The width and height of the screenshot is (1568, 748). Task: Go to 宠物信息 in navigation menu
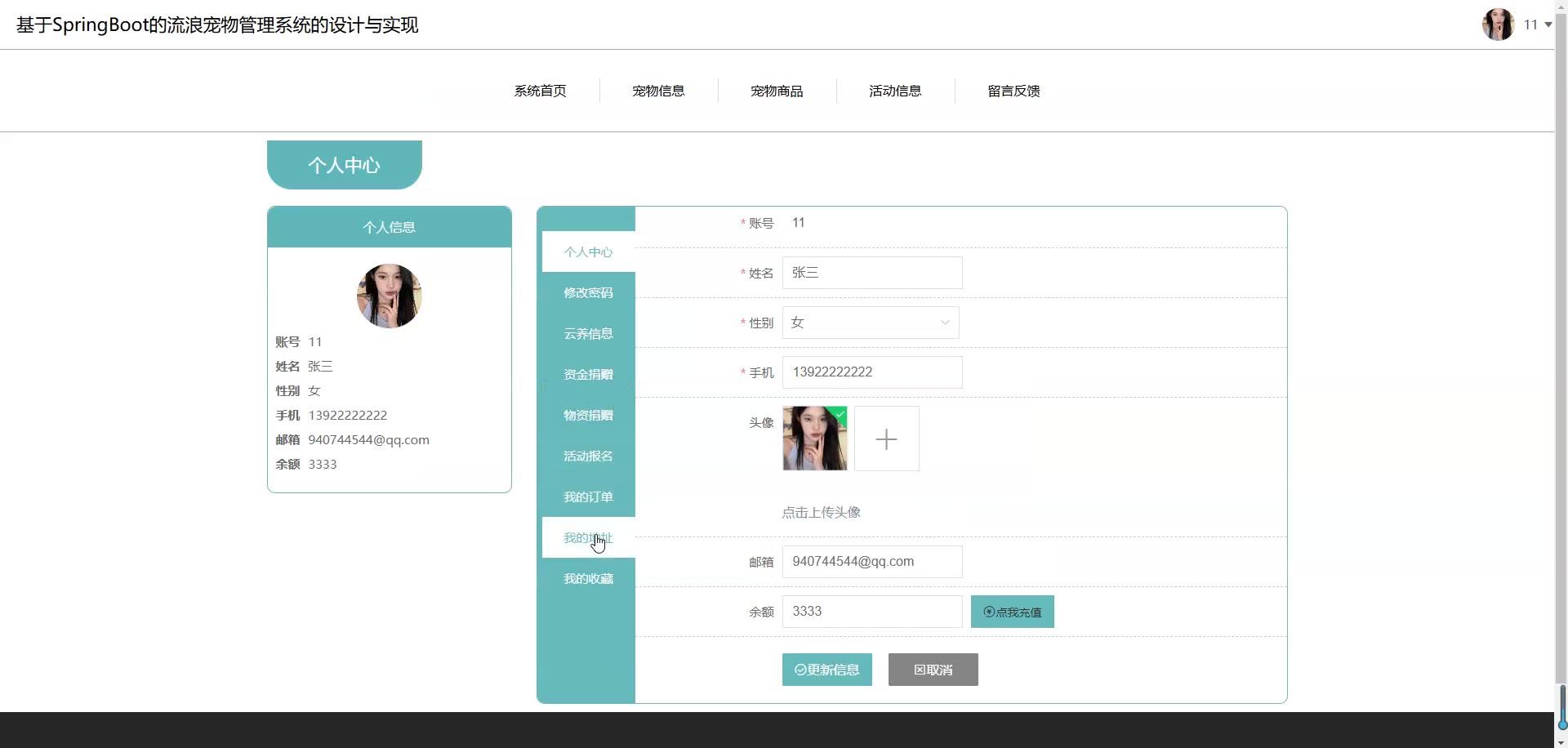pos(658,91)
